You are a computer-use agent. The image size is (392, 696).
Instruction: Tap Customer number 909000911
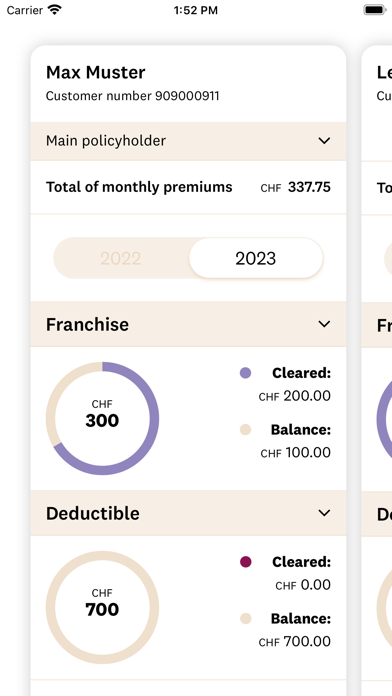[x=132, y=96]
